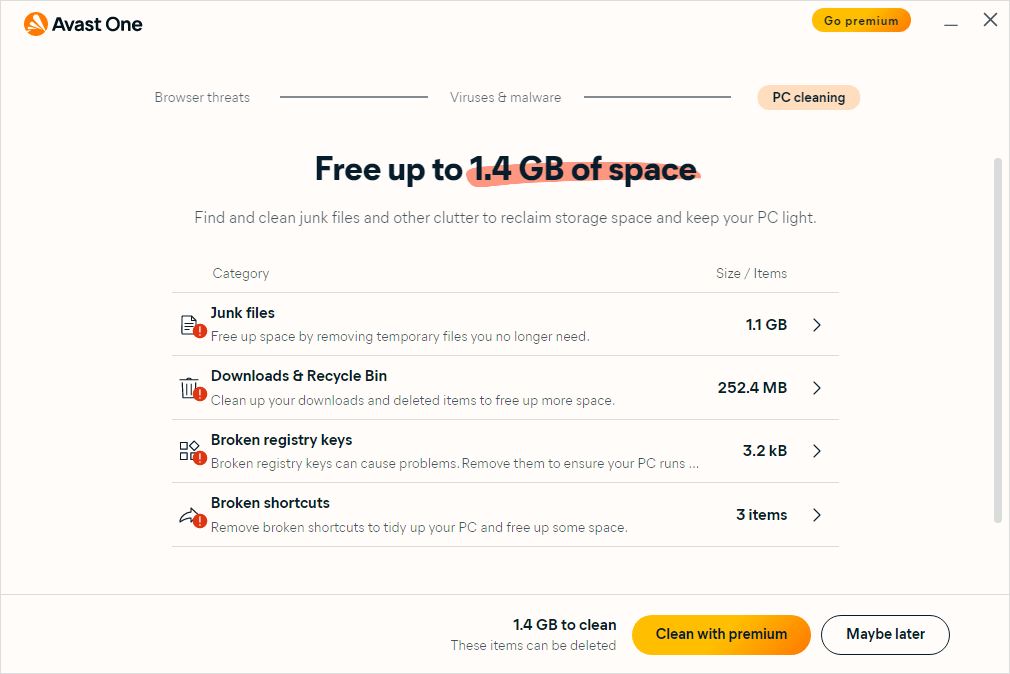Expand Broken shortcuts chevron arrow
This screenshot has width=1010, height=674.
click(817, 515)
